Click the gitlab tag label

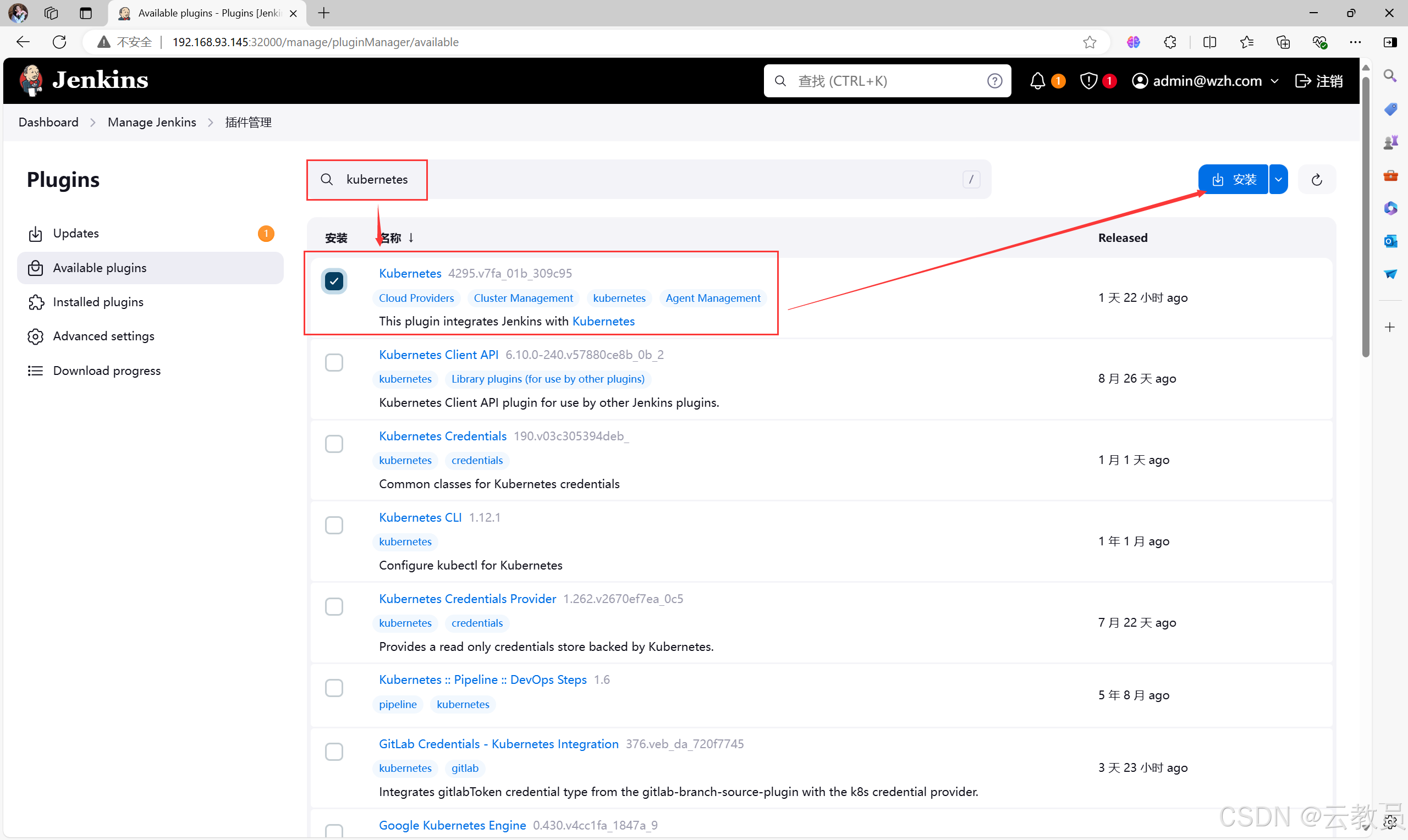pyautogui.click(x=465, y=768)
